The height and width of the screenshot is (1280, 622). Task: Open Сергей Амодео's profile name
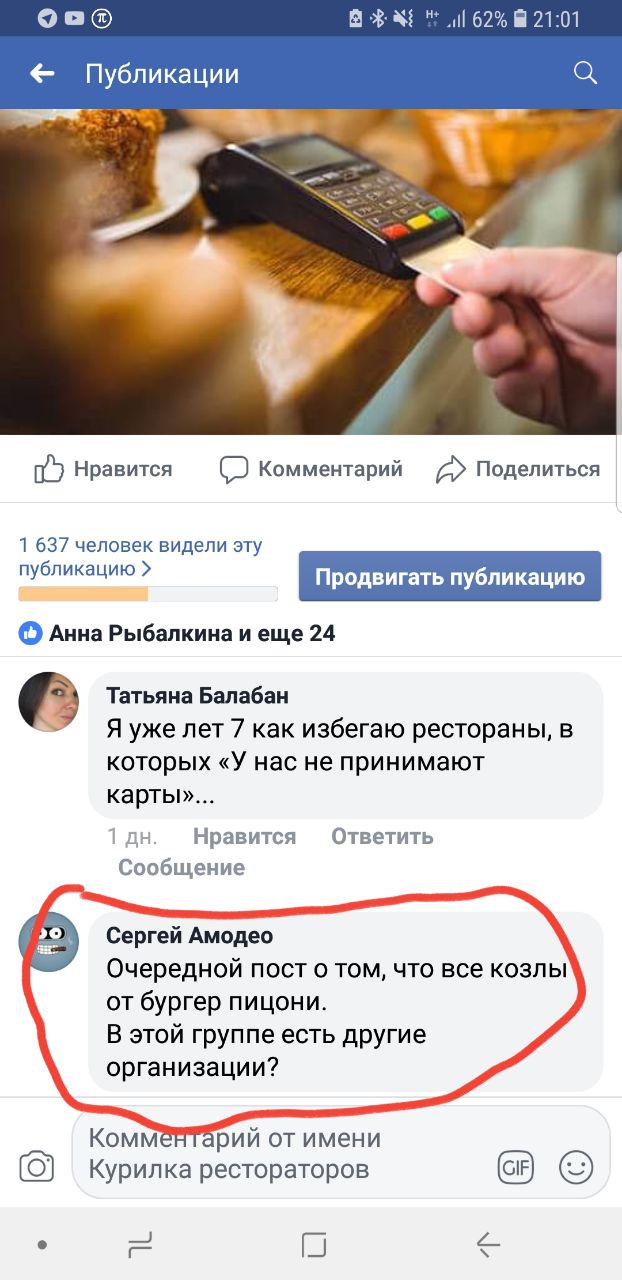(x=190, y=935)
